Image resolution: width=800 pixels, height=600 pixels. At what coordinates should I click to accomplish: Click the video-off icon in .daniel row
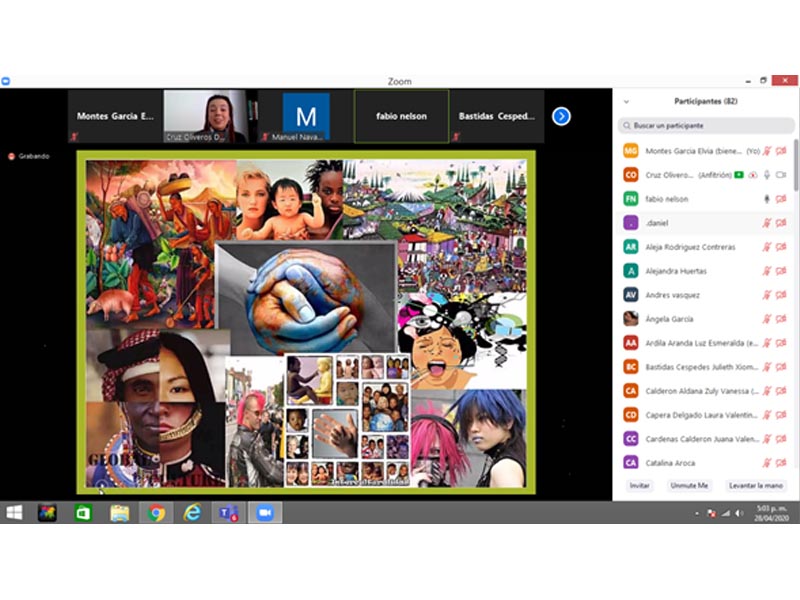point(781,223)
